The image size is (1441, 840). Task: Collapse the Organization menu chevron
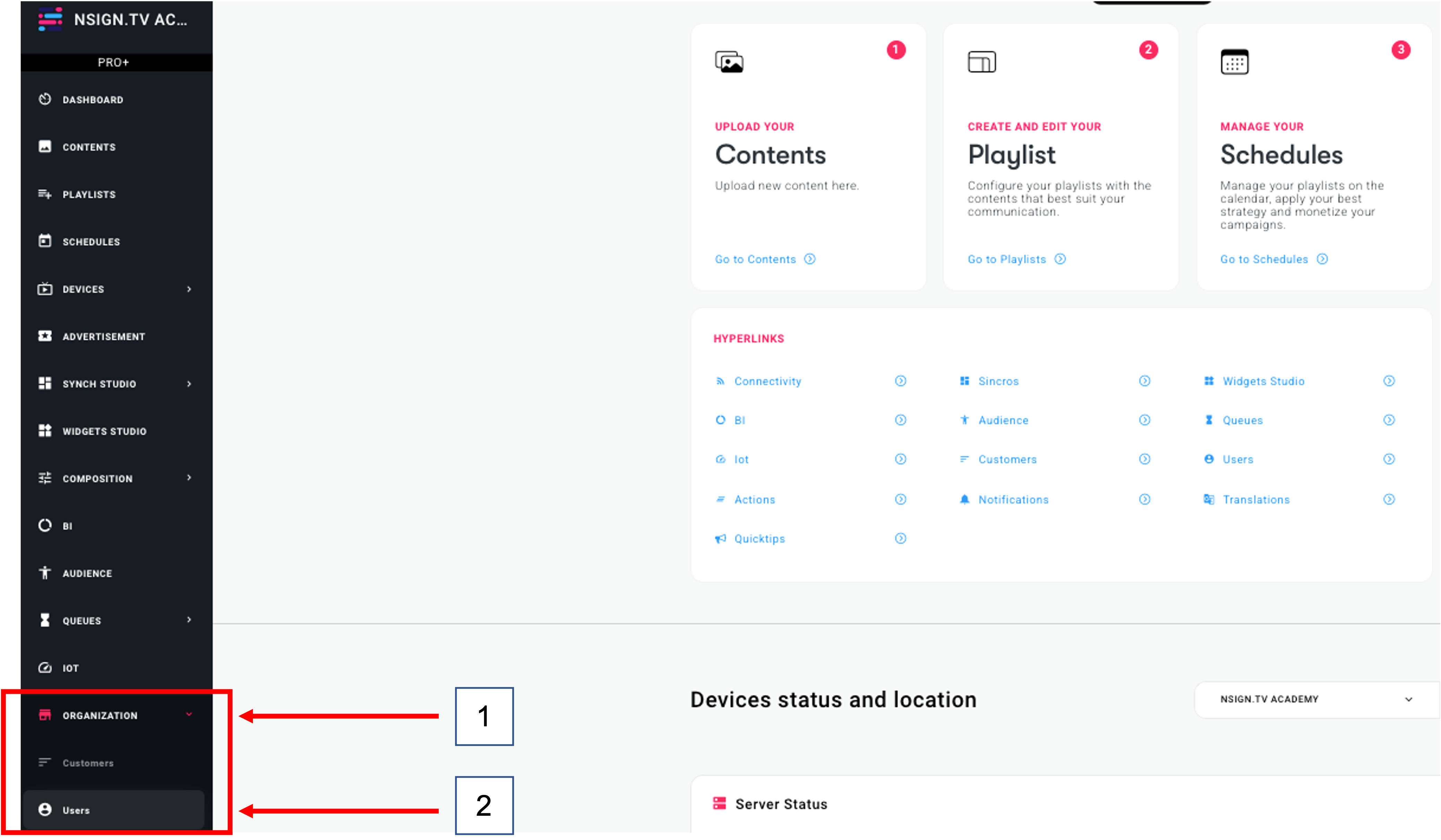click(189, 715)
